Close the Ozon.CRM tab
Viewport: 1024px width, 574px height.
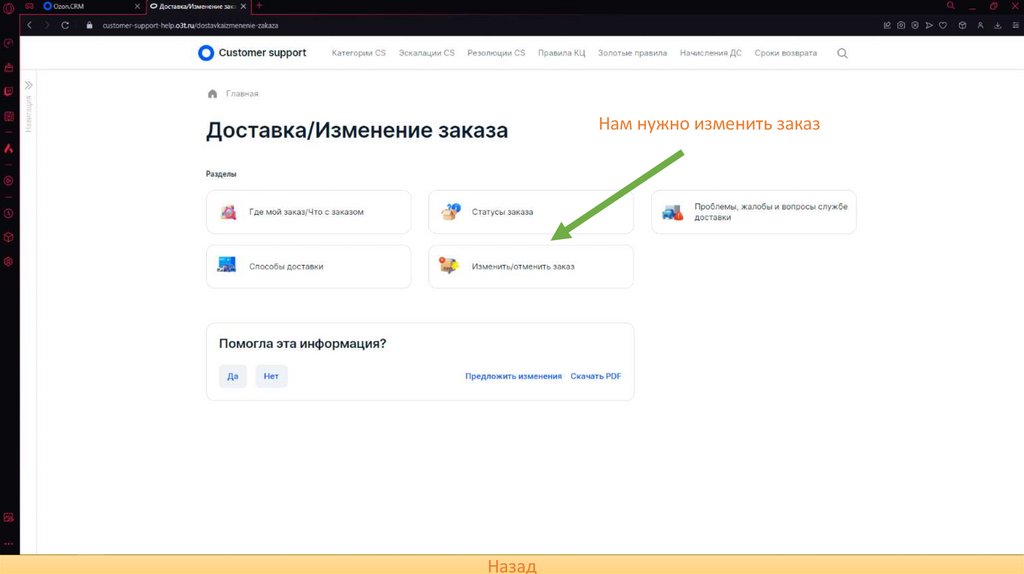pyautogui.click(x=137, y=6)
